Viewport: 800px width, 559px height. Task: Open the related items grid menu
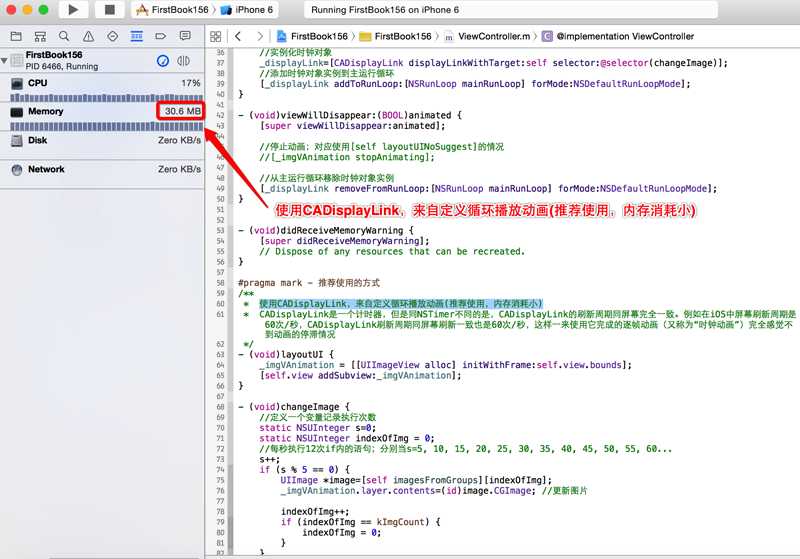[216, 36]
